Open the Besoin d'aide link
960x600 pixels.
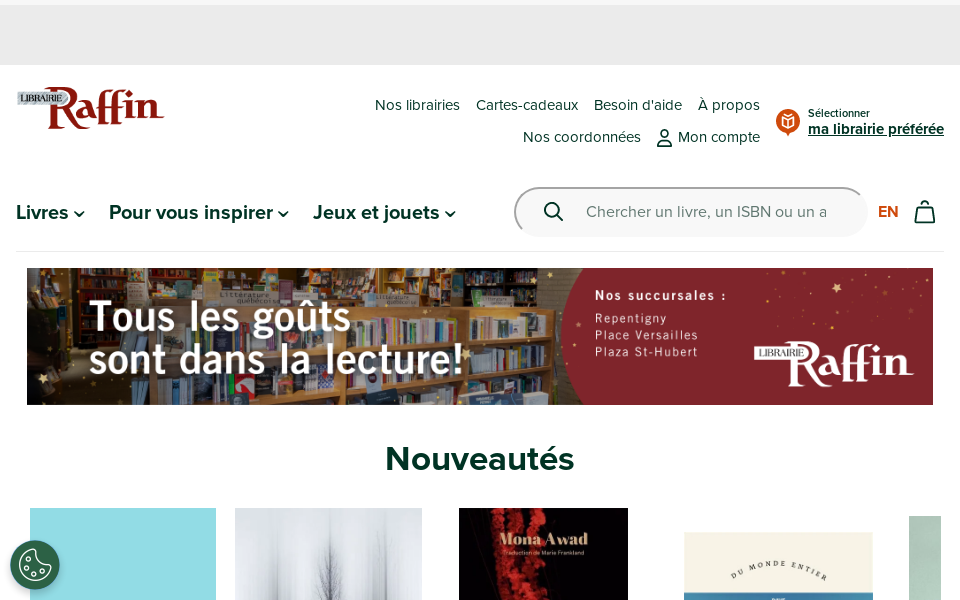tap(637, 105)
